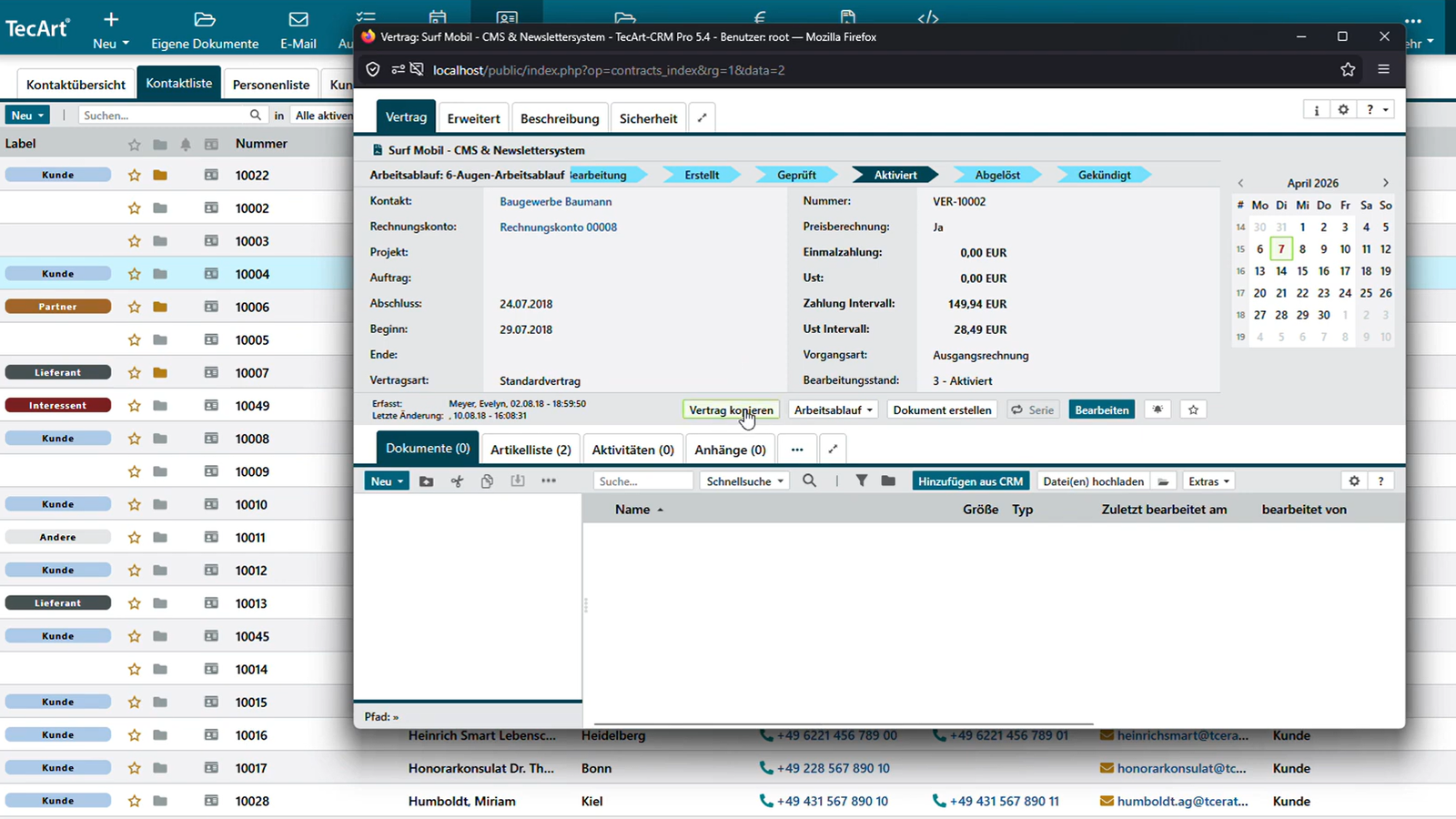Click the Dokument erstellen button
This screenshot has width=1456, height=819.
tap(942, 409)
